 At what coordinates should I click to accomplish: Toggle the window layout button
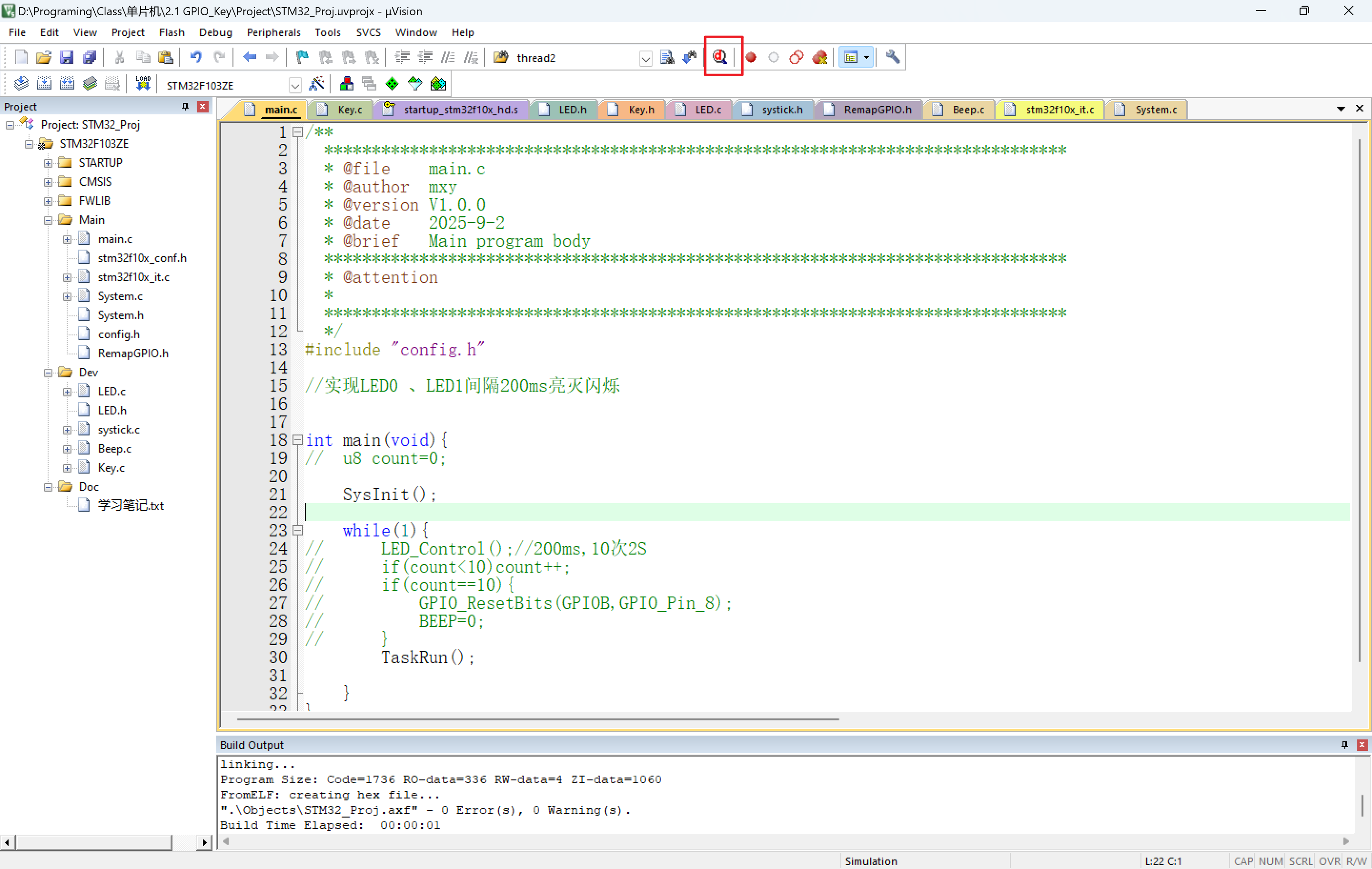851,57
